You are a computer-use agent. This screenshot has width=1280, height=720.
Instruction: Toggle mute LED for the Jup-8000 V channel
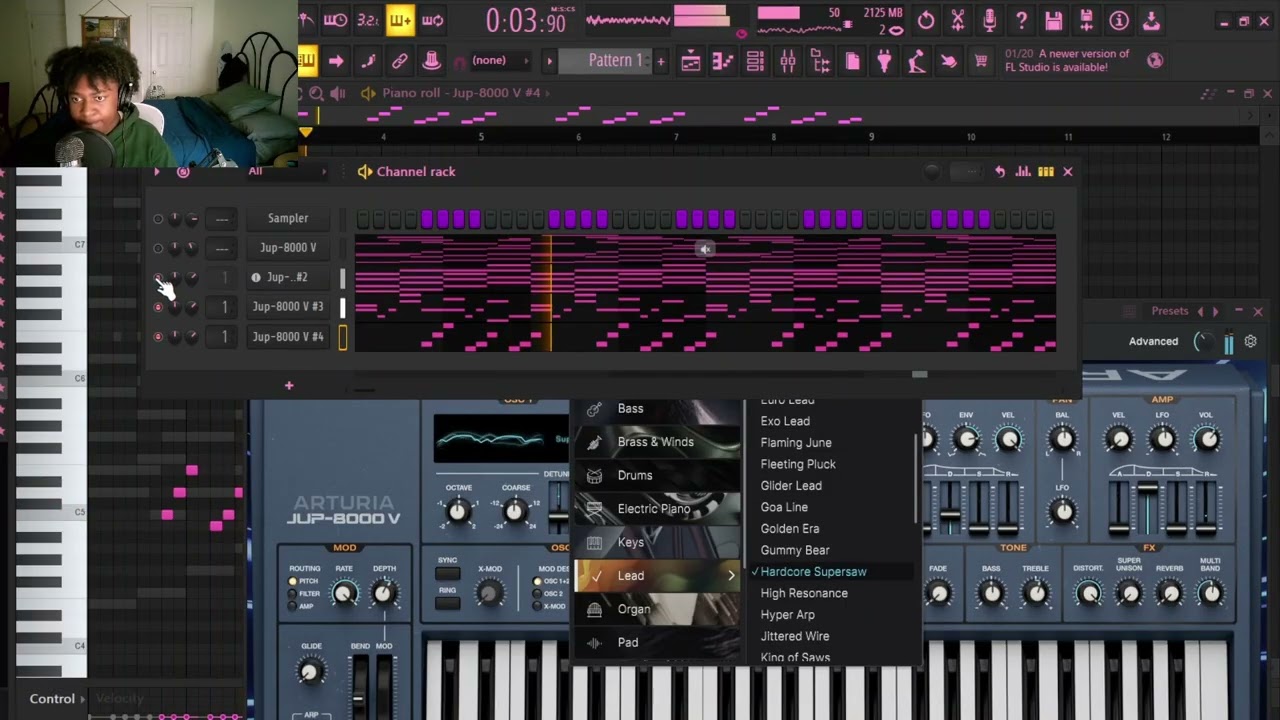coord(158,248)
